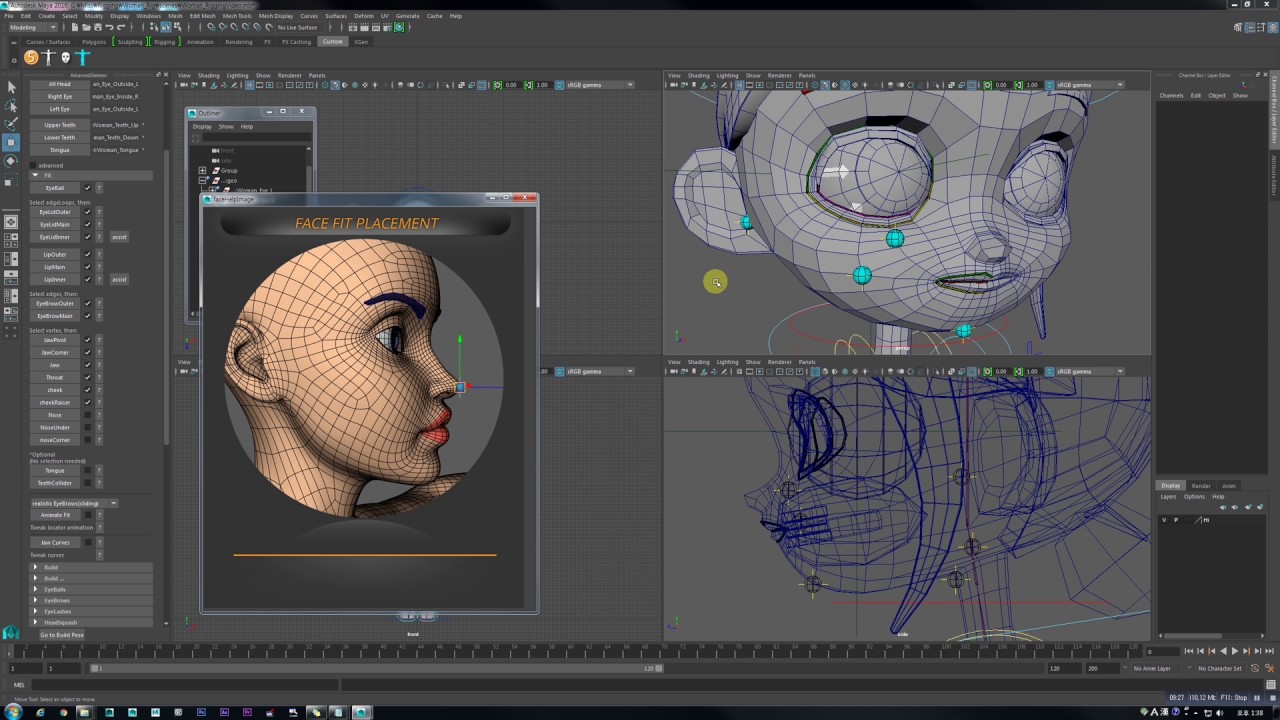Enable the Tongue optional checkbox
Screen dimensions: 1280x720
point(87,470)
